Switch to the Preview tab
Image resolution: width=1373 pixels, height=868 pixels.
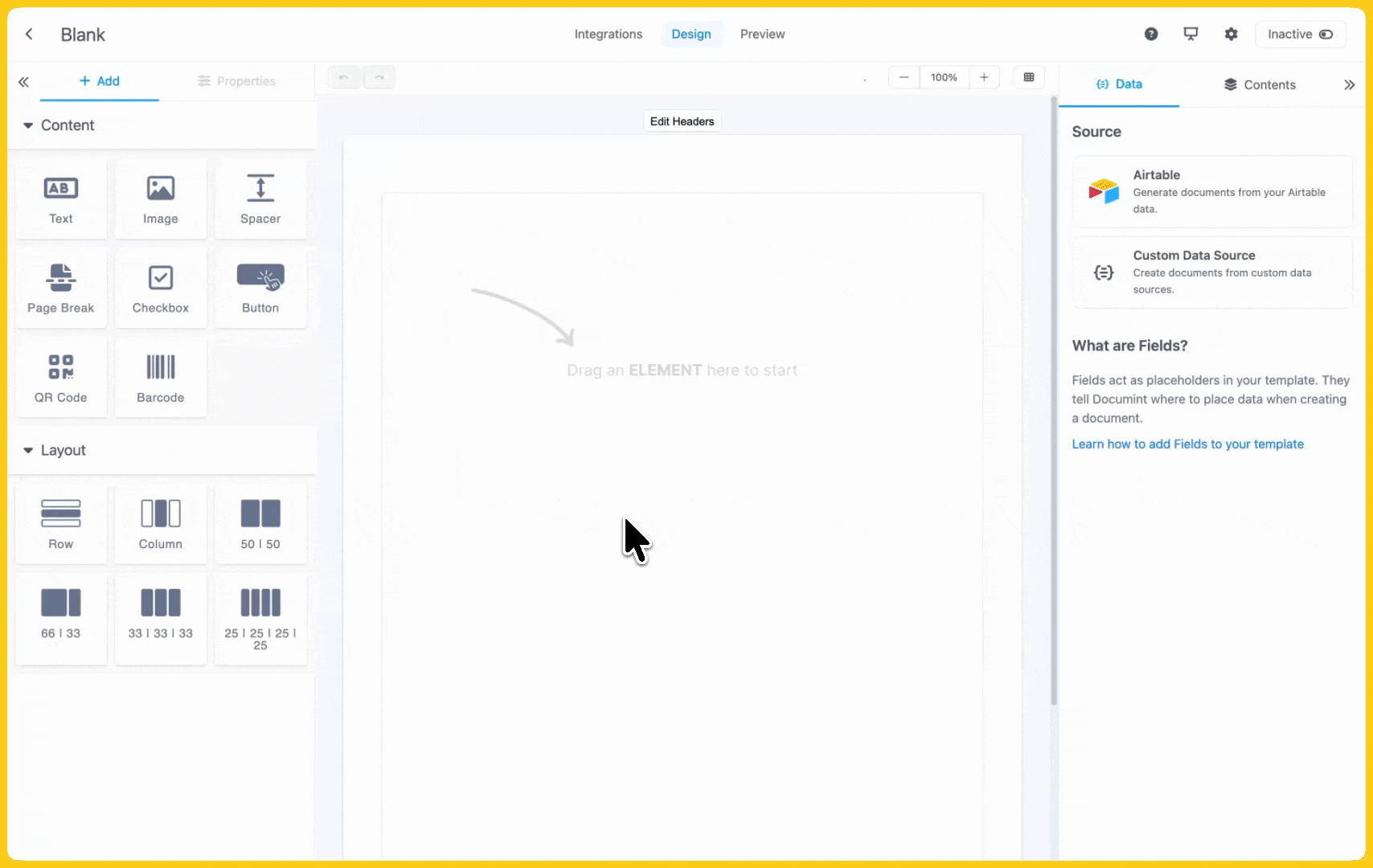coord(762,34)
